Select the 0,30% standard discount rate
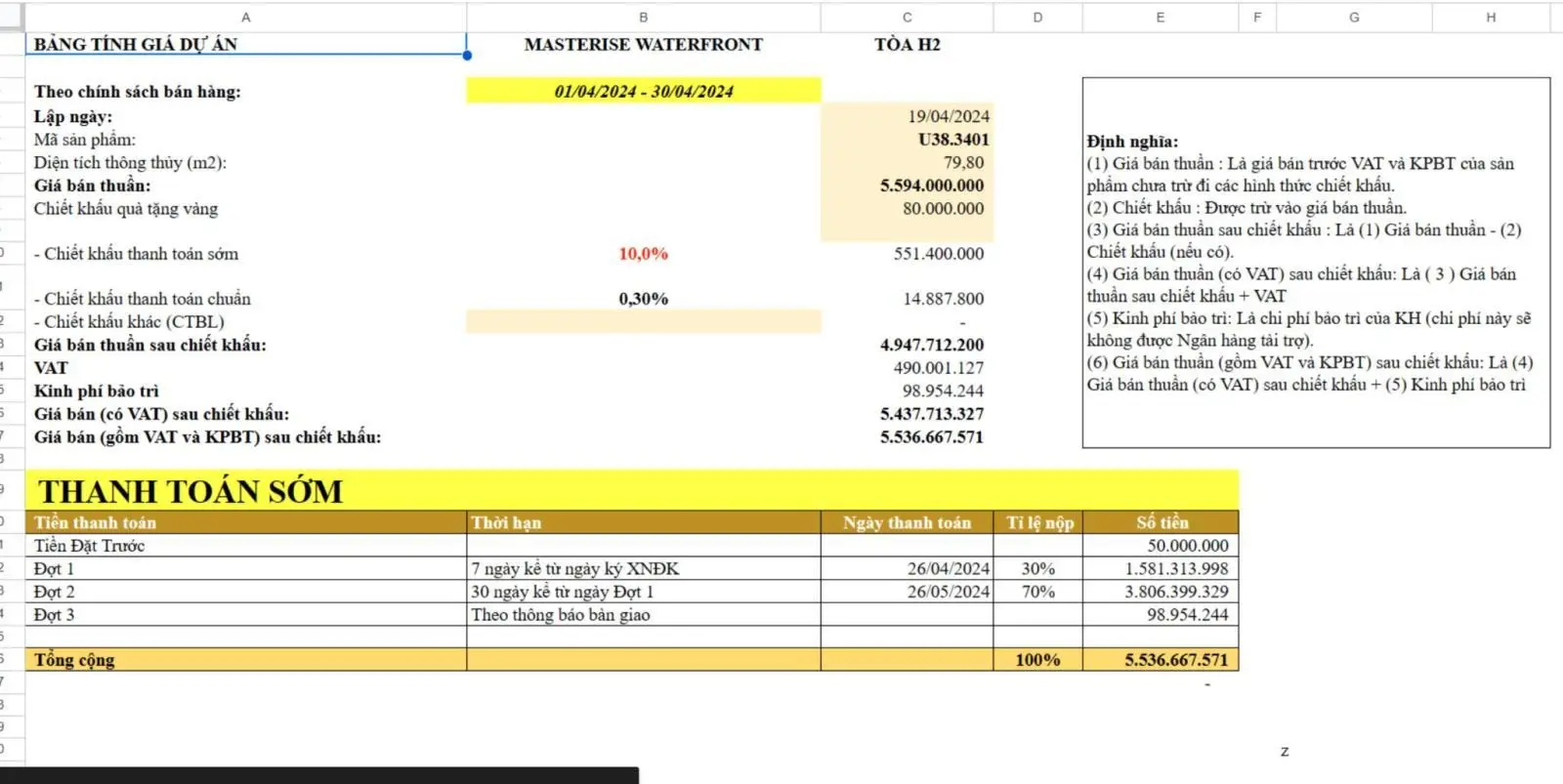1563x784 pixels. click(644, 299)
